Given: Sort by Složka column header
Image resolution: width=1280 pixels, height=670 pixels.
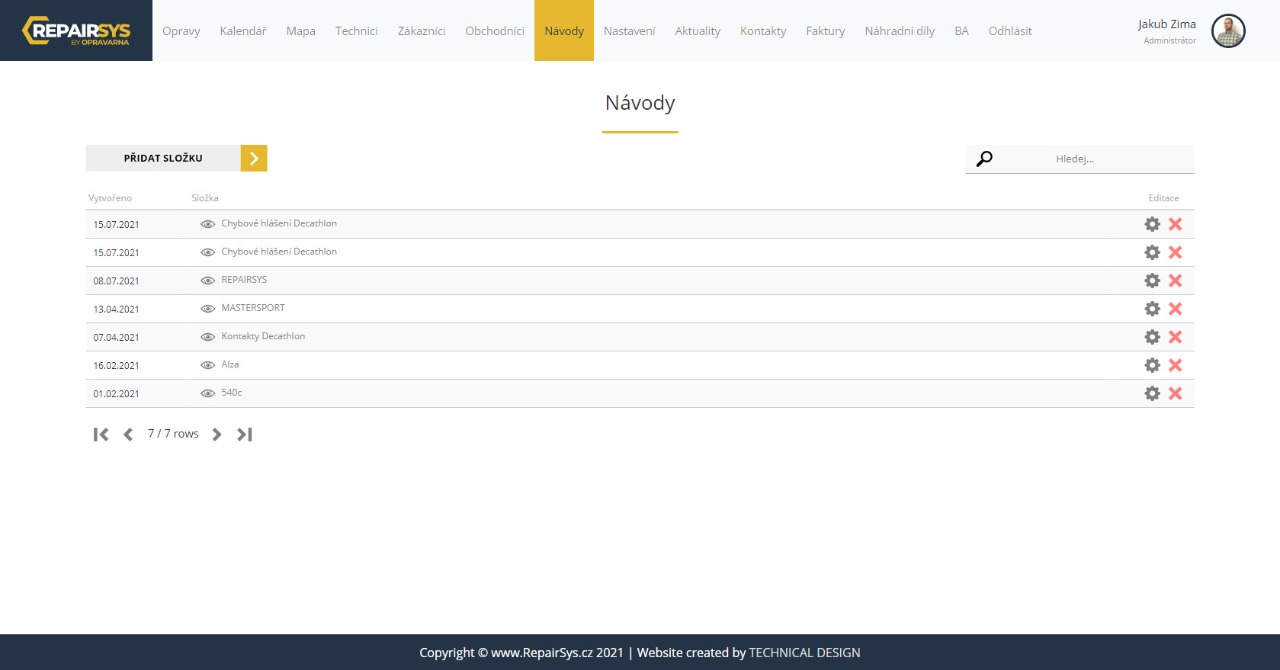Looking at the screenshot, I should (x=205, y=198).
